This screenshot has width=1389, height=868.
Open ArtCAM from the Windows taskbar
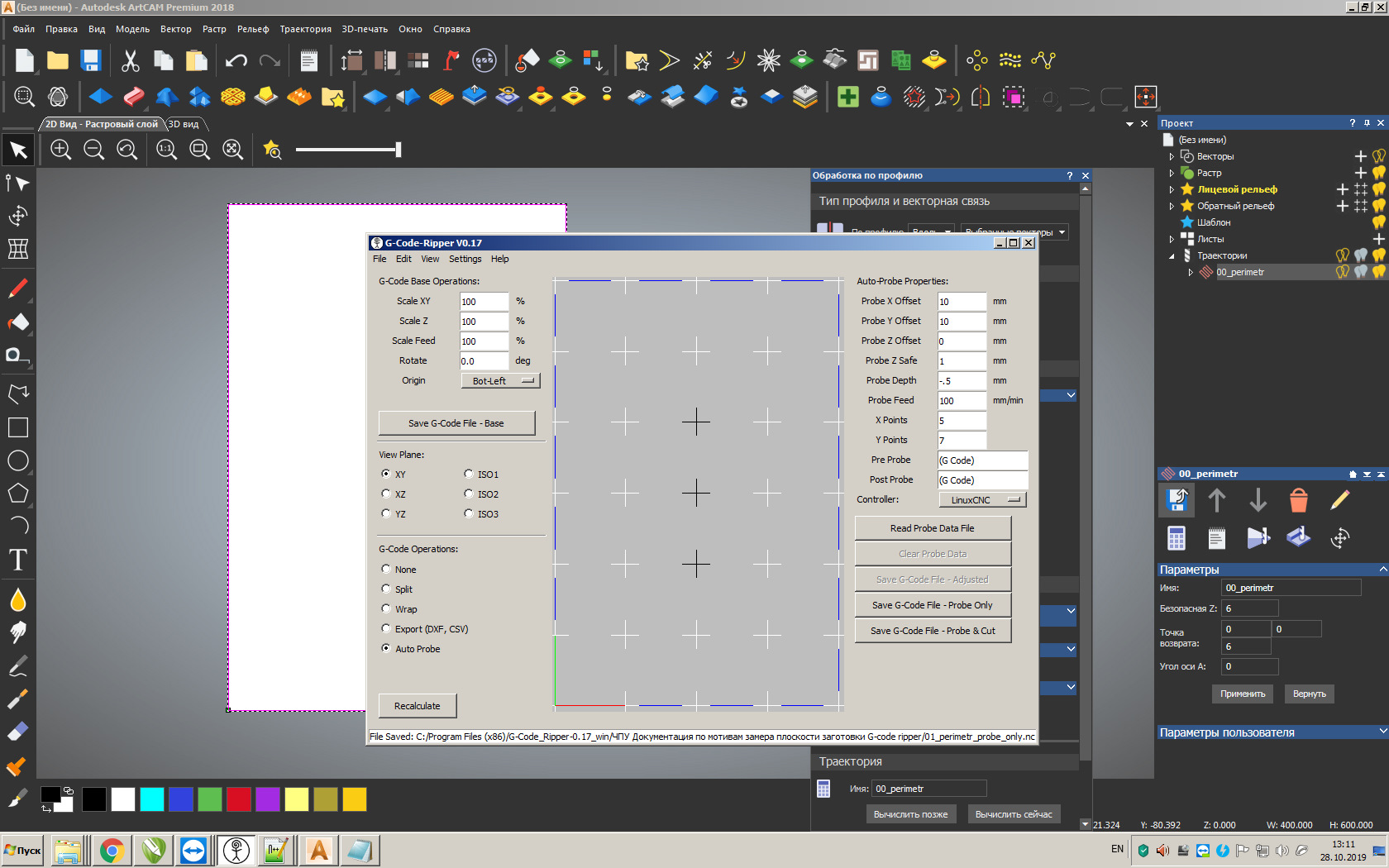[319, 850]
